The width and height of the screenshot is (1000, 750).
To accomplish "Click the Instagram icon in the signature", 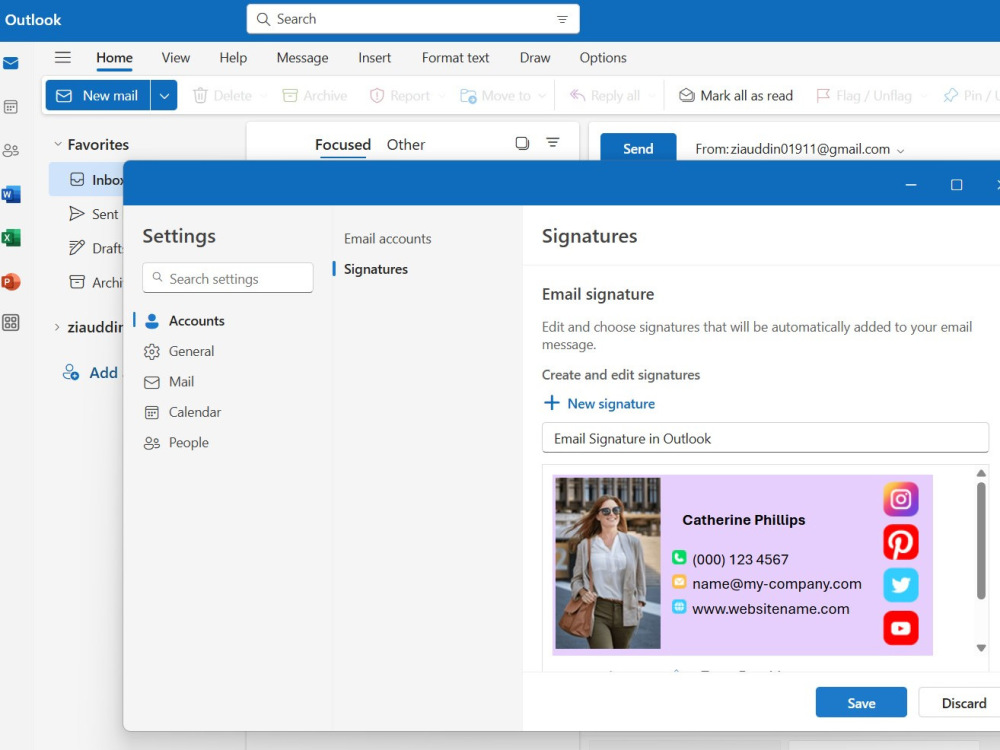I will pos(901,499).
